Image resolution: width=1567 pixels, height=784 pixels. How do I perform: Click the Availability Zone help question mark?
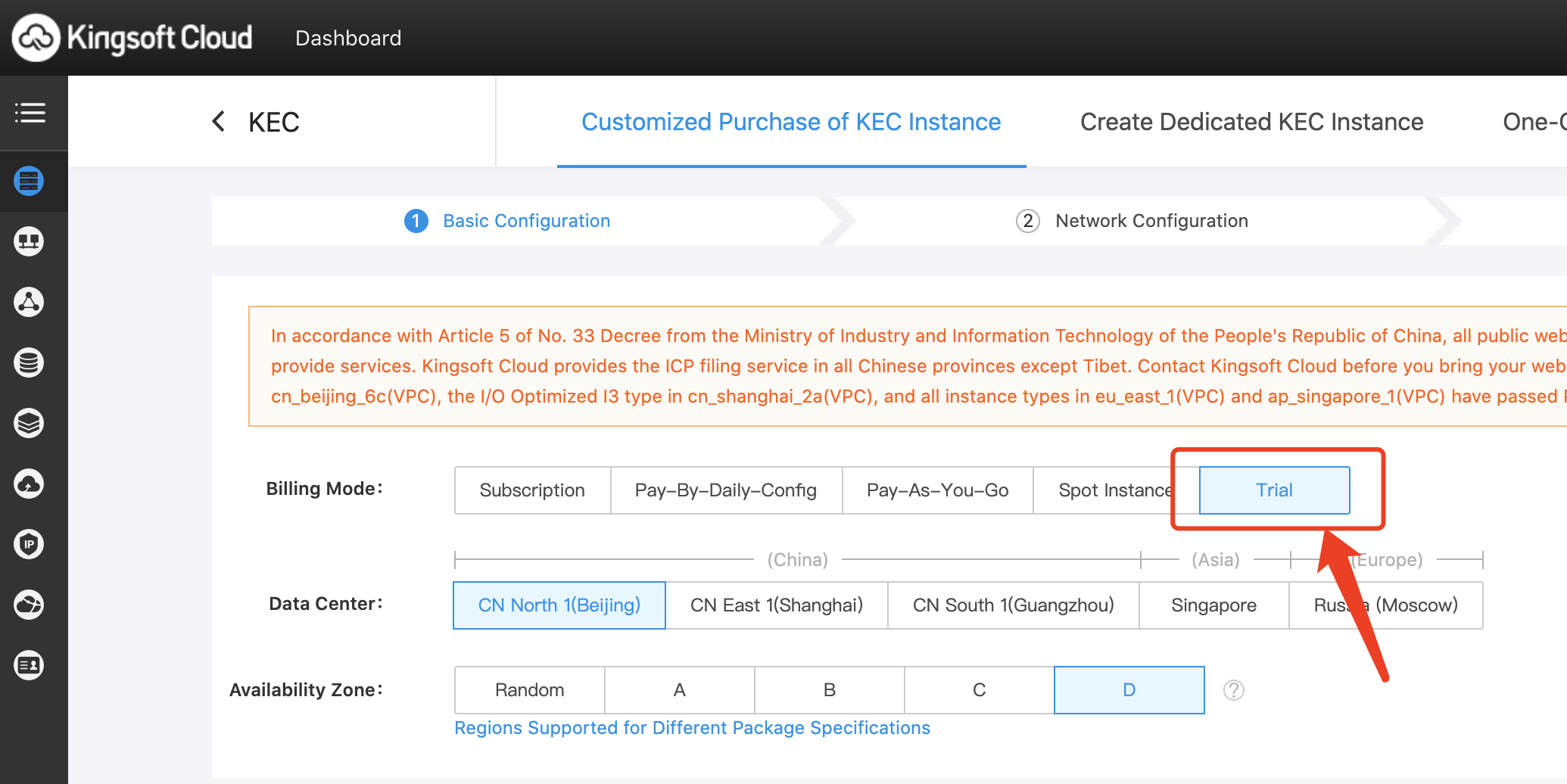pos(1234,690)
